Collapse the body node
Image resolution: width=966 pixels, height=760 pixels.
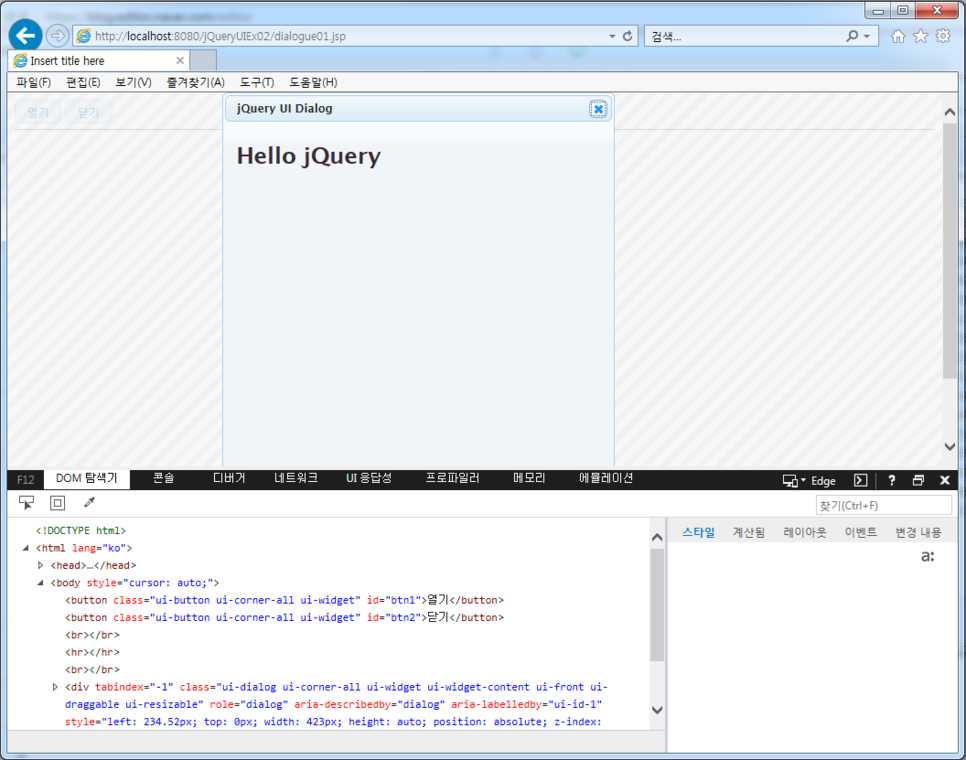[x=40, y=583]
